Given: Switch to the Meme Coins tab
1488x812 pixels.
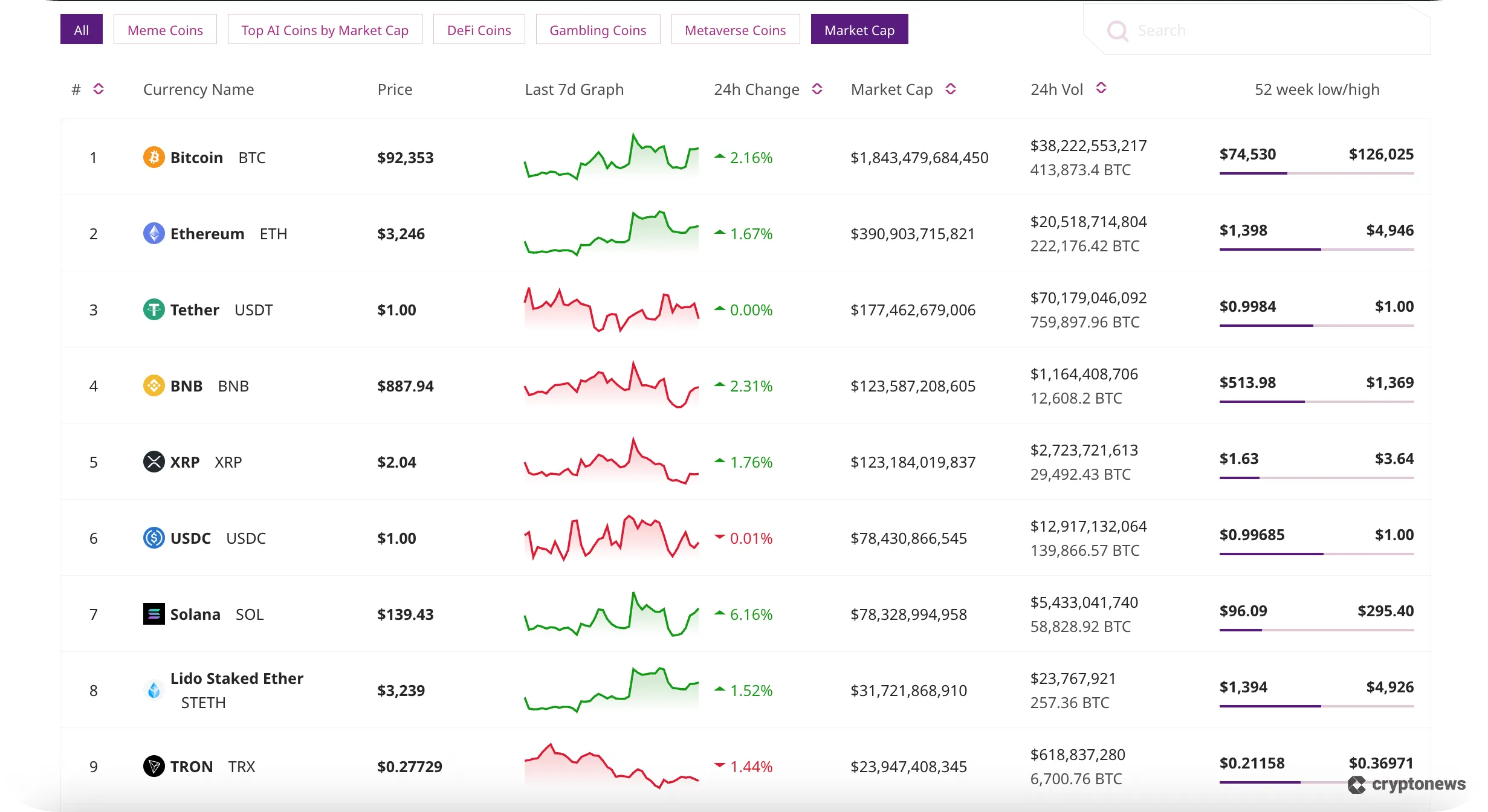Looking at the screenshot, I should (164, 29).
